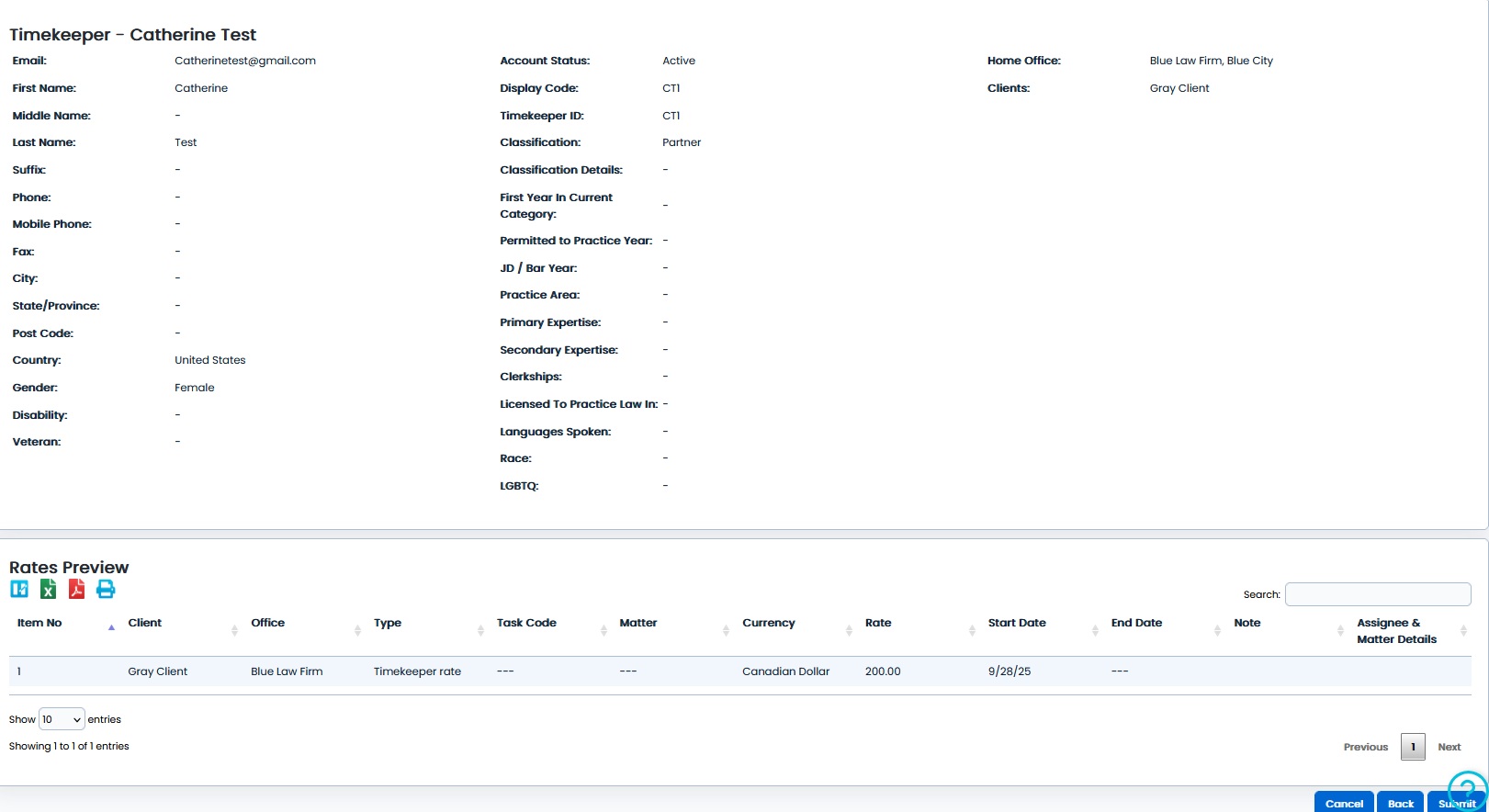This screenshot has width=1489, height=812.
Task: Sort table by Office column
Action: [268, 623]
